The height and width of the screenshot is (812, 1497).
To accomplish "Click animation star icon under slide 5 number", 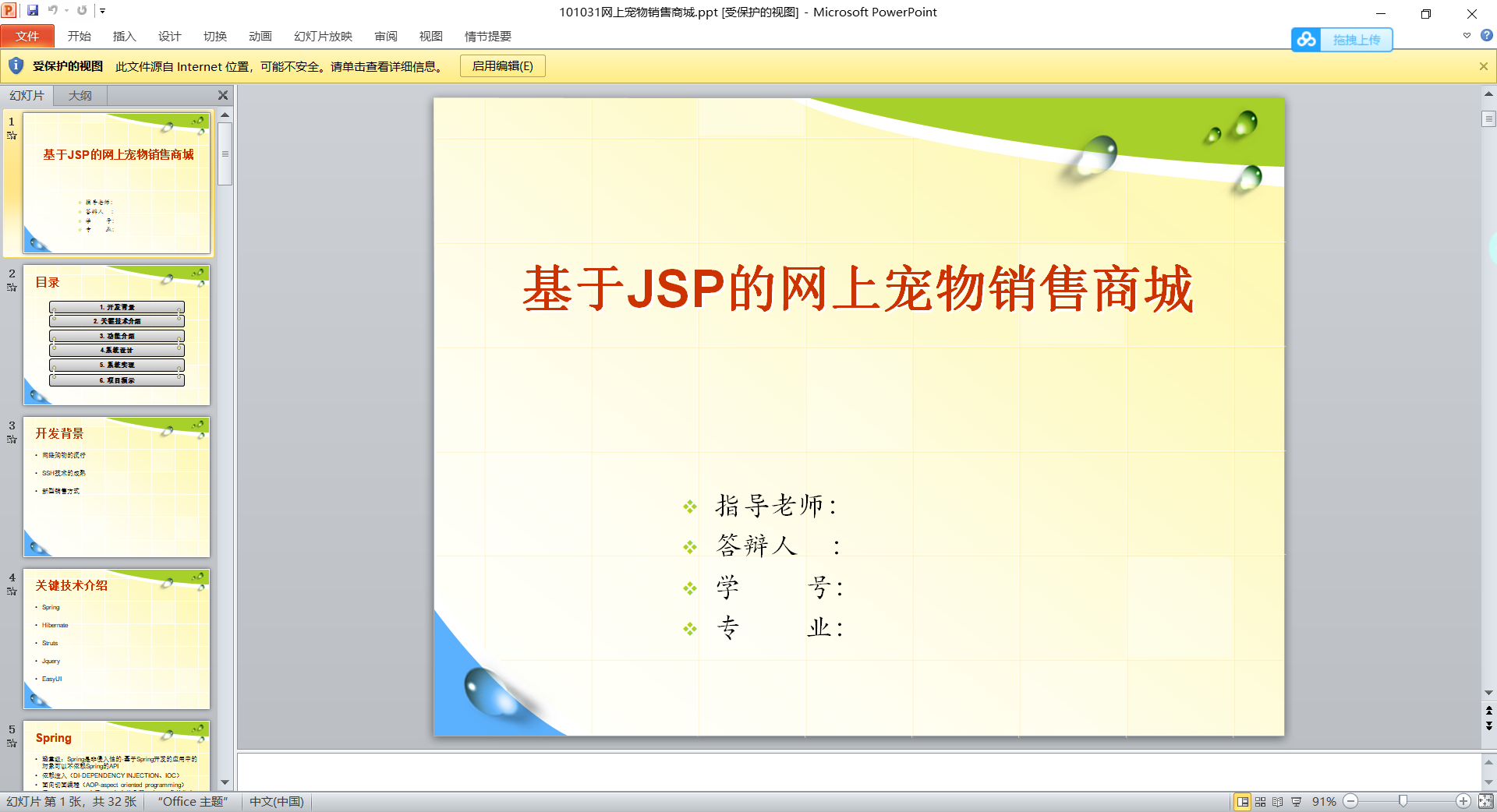I will pos(12,743).
